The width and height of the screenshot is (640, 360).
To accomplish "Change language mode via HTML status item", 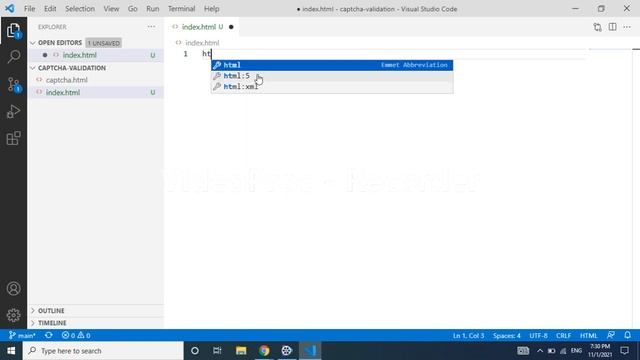I will coord(588,336).
